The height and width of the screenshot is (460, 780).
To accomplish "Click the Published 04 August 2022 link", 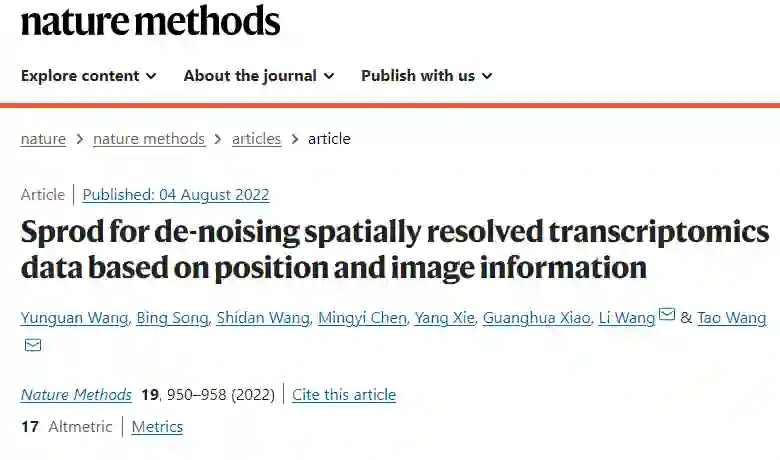I will pos(176,195).
